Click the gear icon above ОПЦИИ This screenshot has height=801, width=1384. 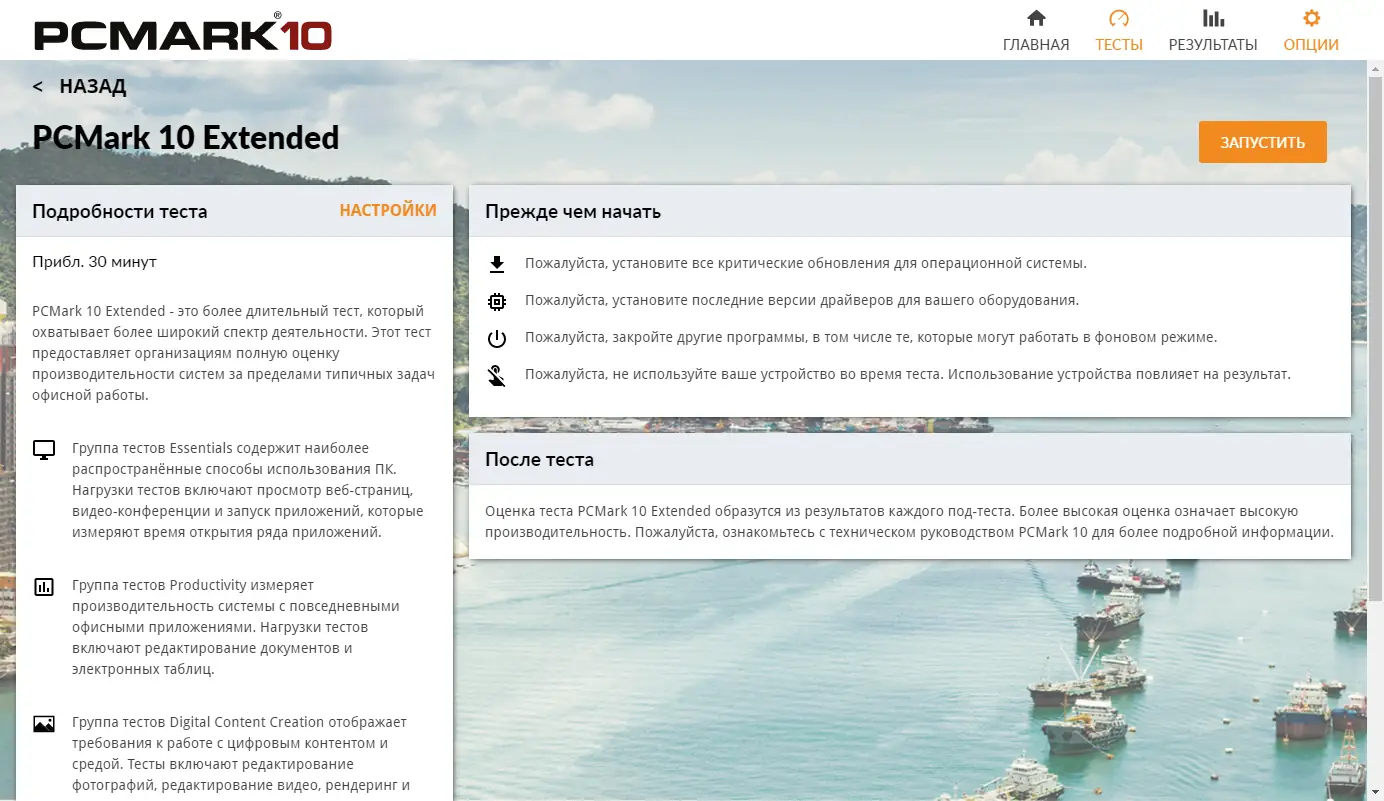point(1311,18)
